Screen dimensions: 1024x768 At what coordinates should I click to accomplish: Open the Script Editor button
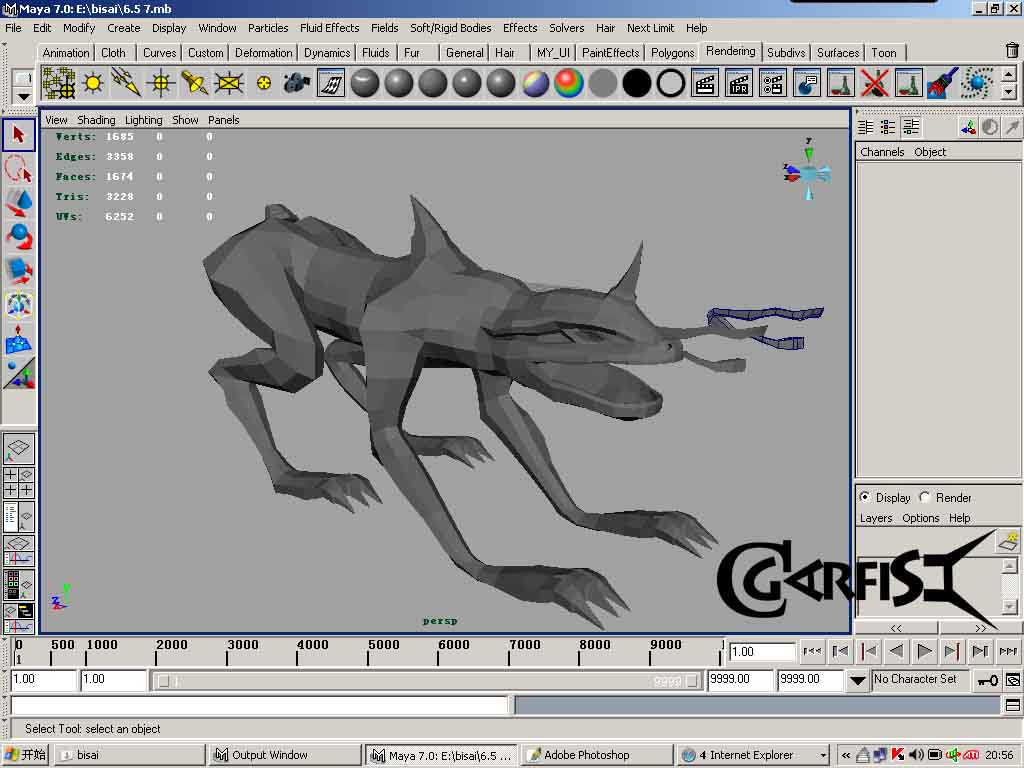coord(1012,705)
